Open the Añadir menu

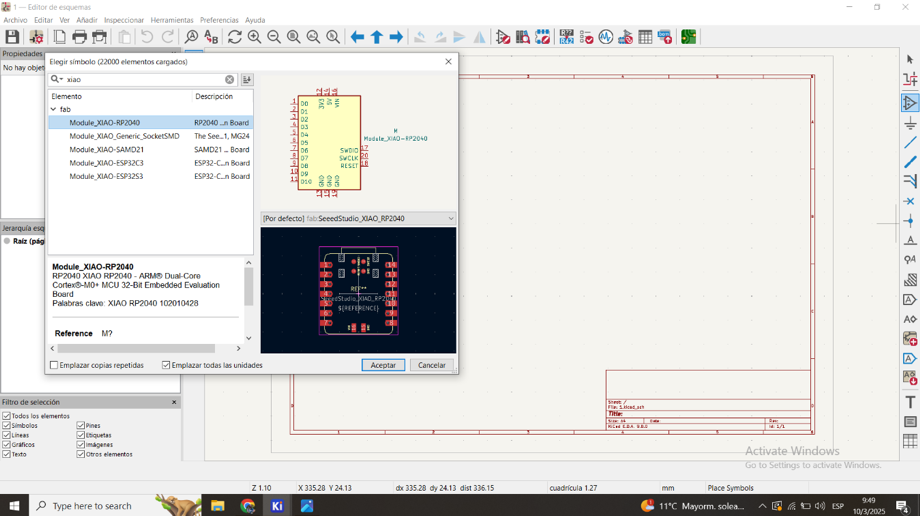click(x=87, y=20)
